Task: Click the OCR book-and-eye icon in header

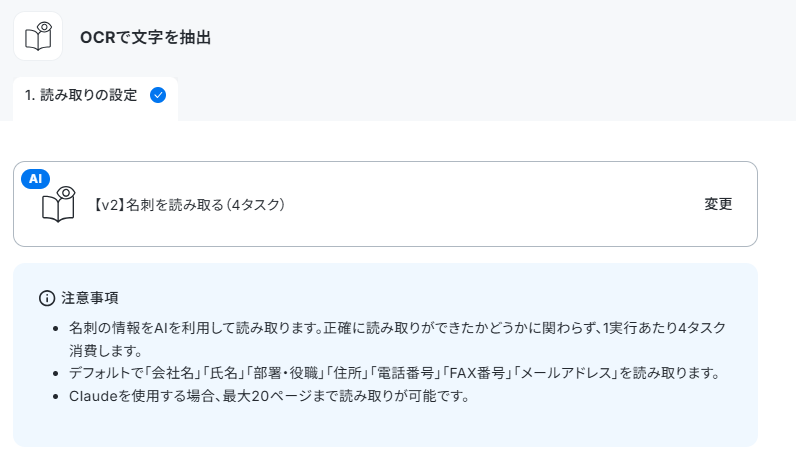Action: [x=38, y=36]
